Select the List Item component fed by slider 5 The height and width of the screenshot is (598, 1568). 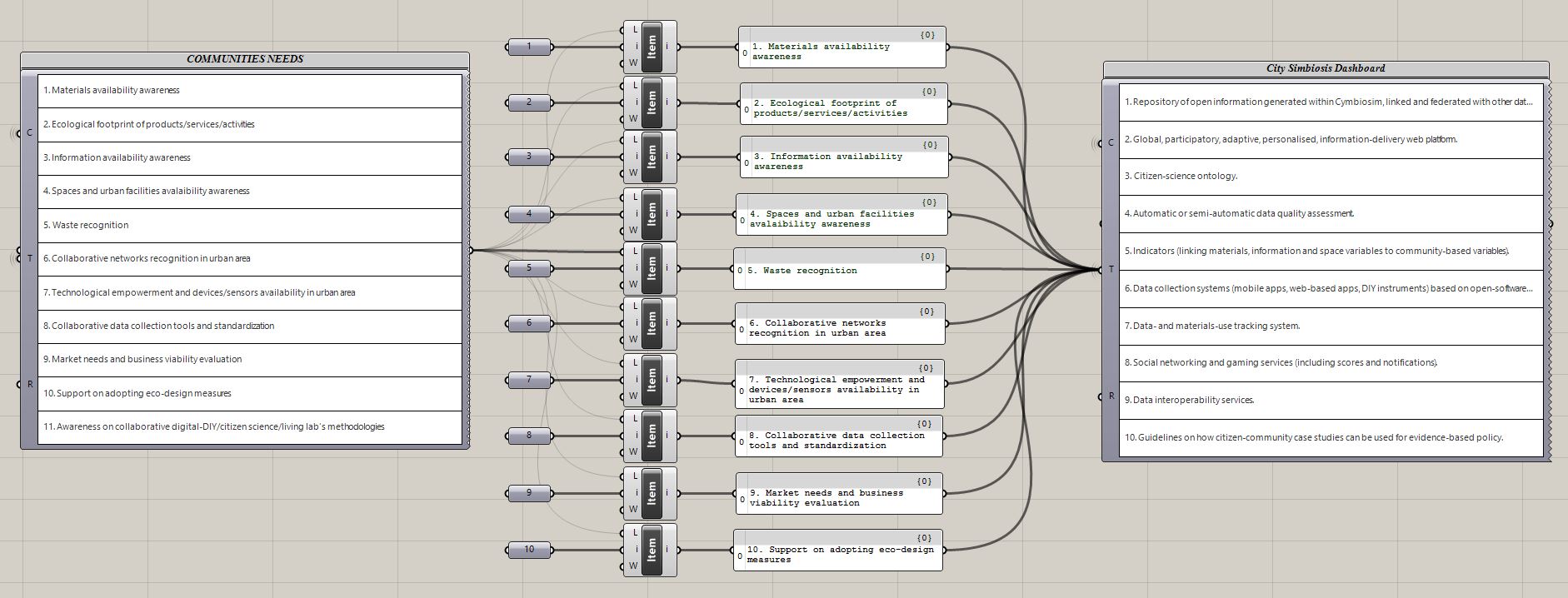tap(651, 268)
